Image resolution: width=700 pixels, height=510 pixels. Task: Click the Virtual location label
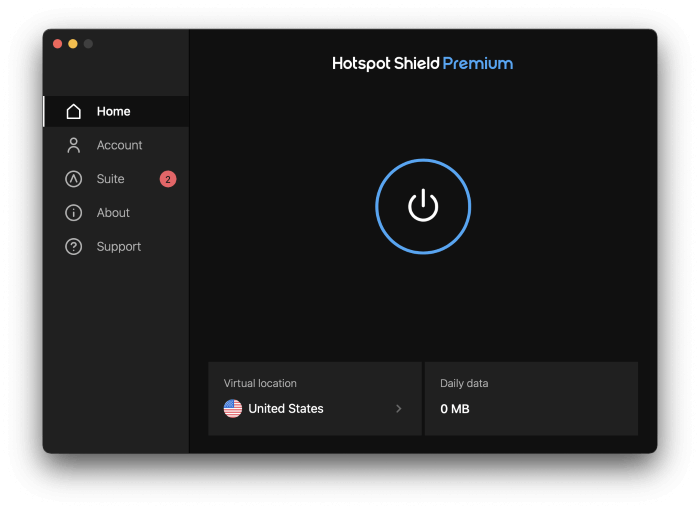pos(260,383)
